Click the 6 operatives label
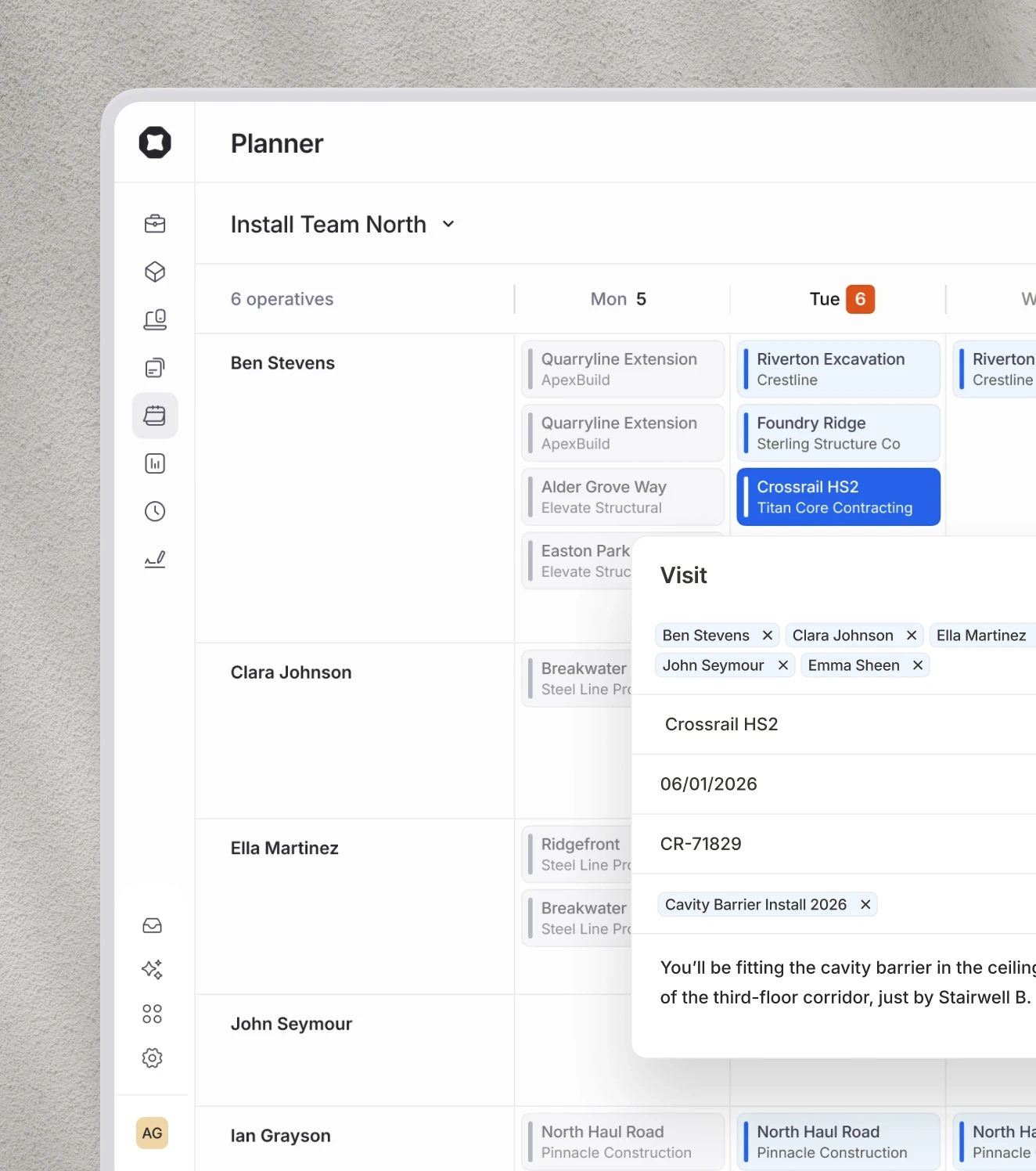 click(x=282, y=299)
